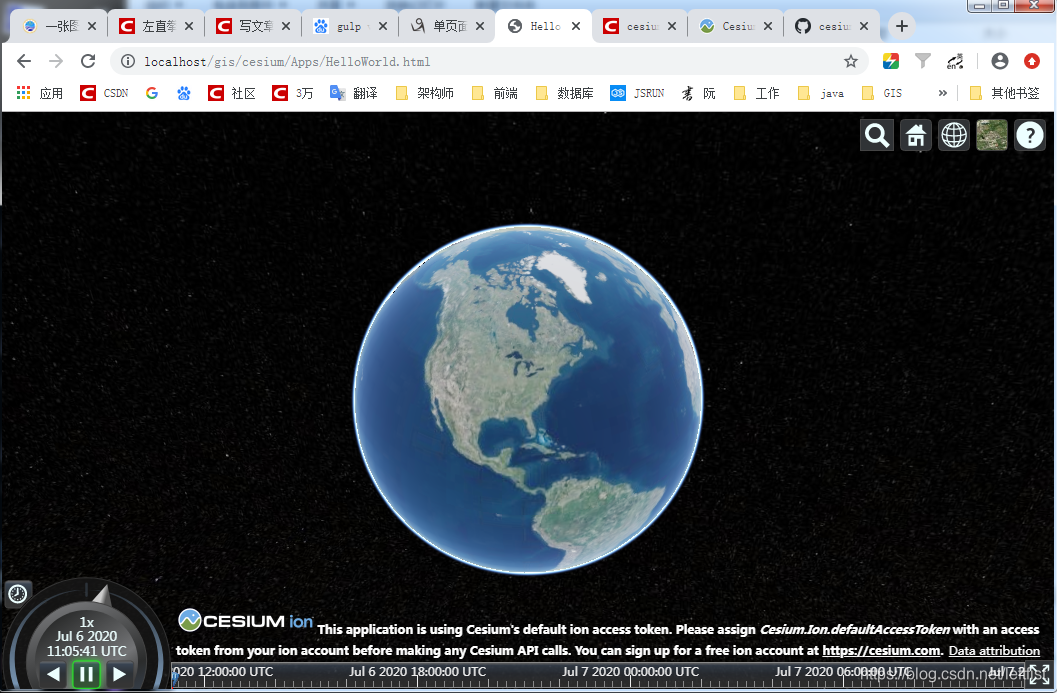Go forward in browser history

[x=56, y=61]
